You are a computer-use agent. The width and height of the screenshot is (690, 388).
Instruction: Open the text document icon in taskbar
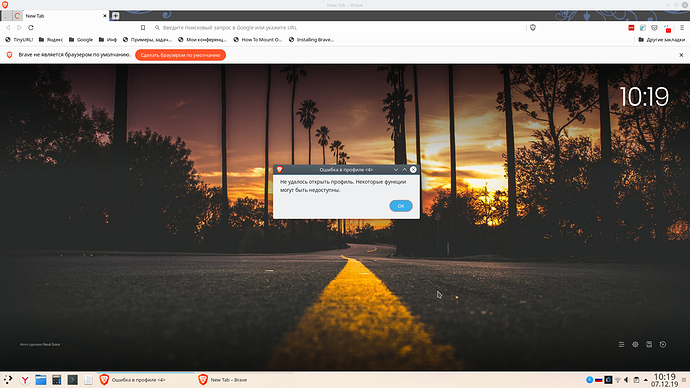click(x=88, y=380)
